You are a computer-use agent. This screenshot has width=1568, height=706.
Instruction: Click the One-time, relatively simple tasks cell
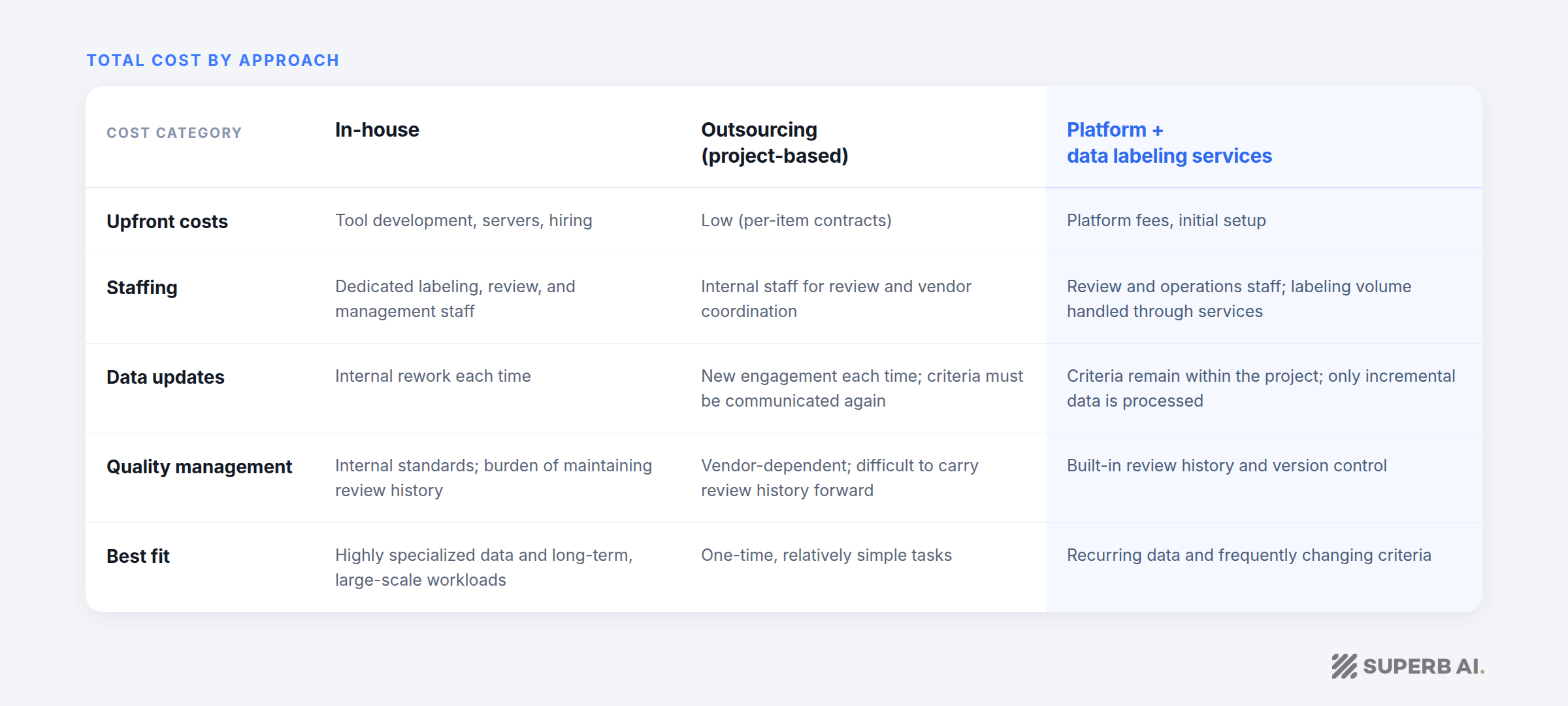[826, 555]
